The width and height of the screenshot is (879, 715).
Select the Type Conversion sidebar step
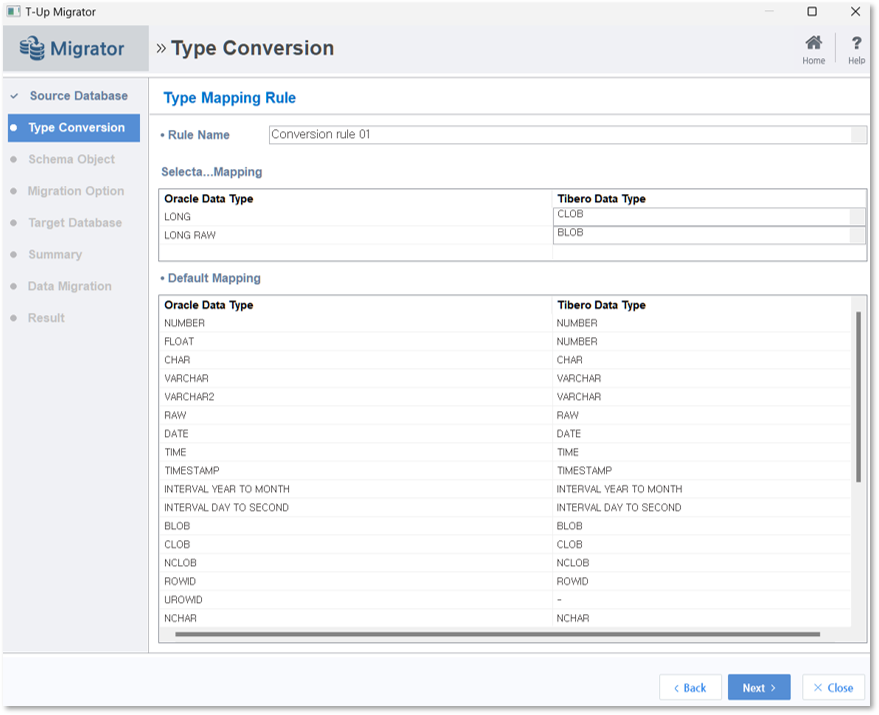point(74,128)
